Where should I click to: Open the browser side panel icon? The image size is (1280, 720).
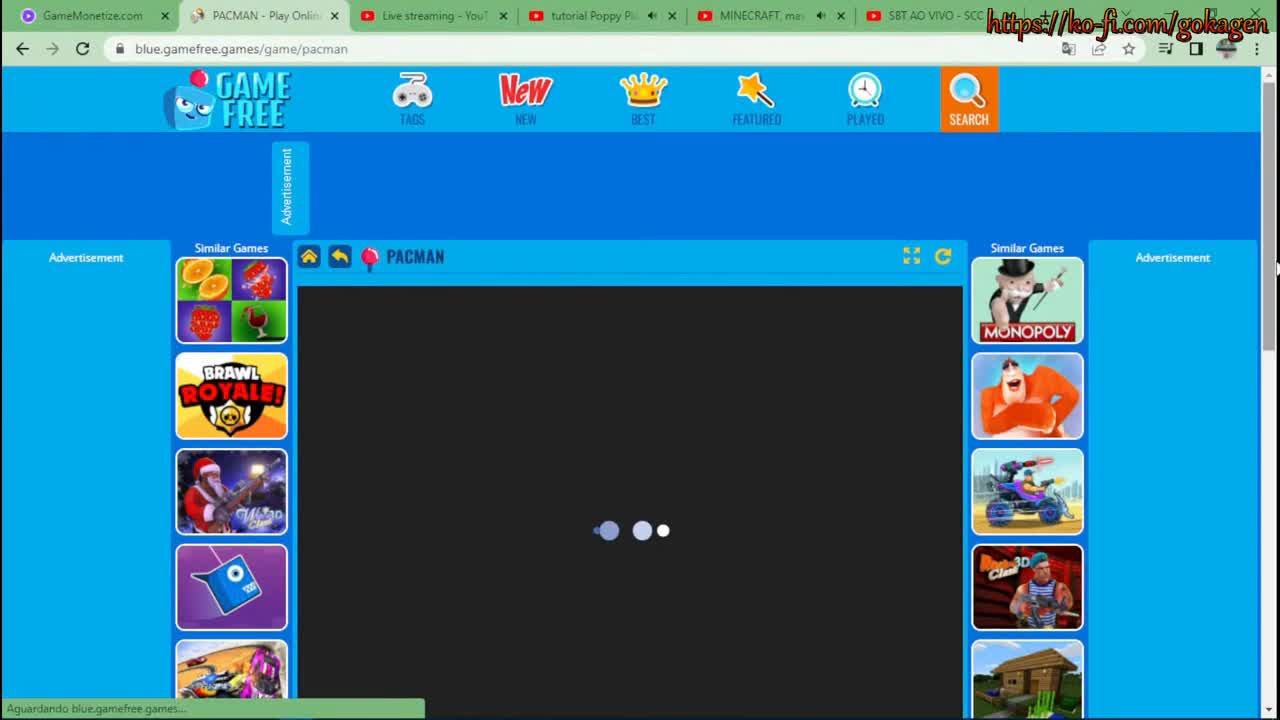pyautogui.click(x=1196, y=48)
